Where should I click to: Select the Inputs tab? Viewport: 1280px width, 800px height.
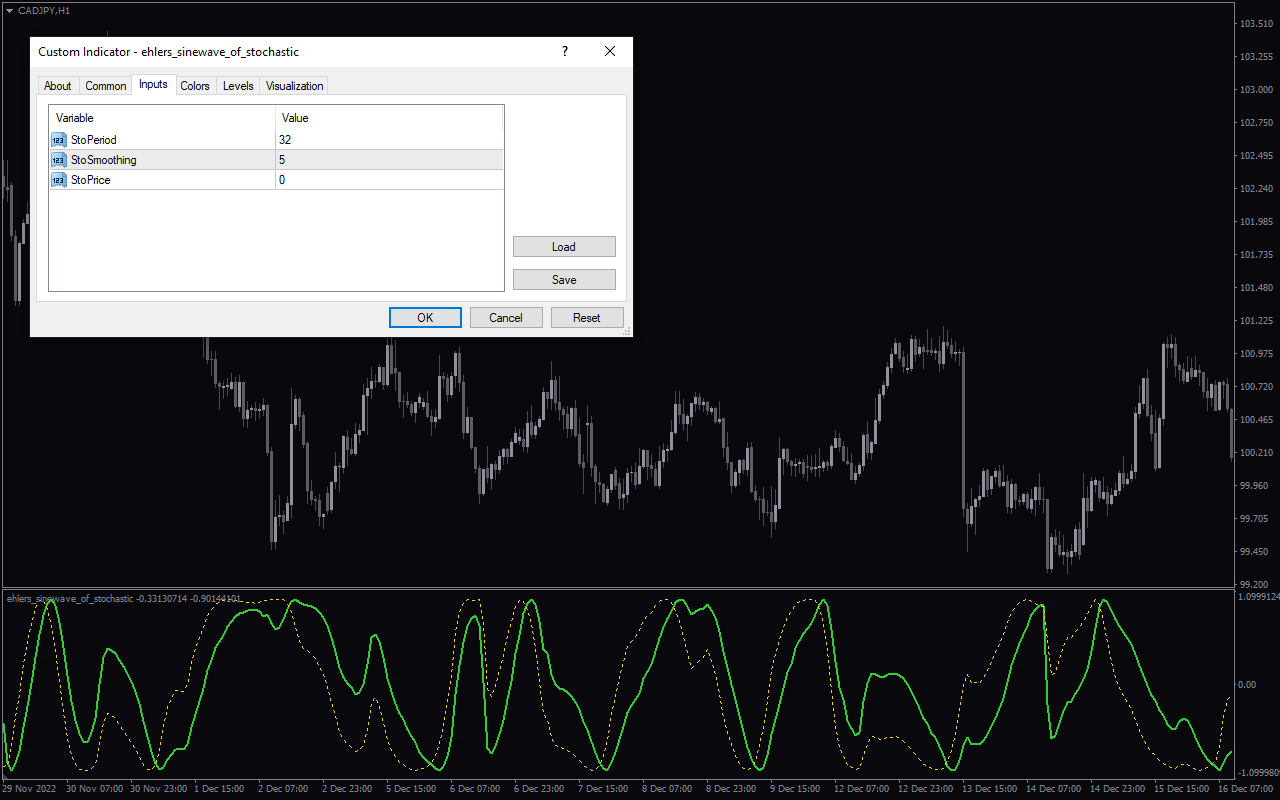point(153,85)
